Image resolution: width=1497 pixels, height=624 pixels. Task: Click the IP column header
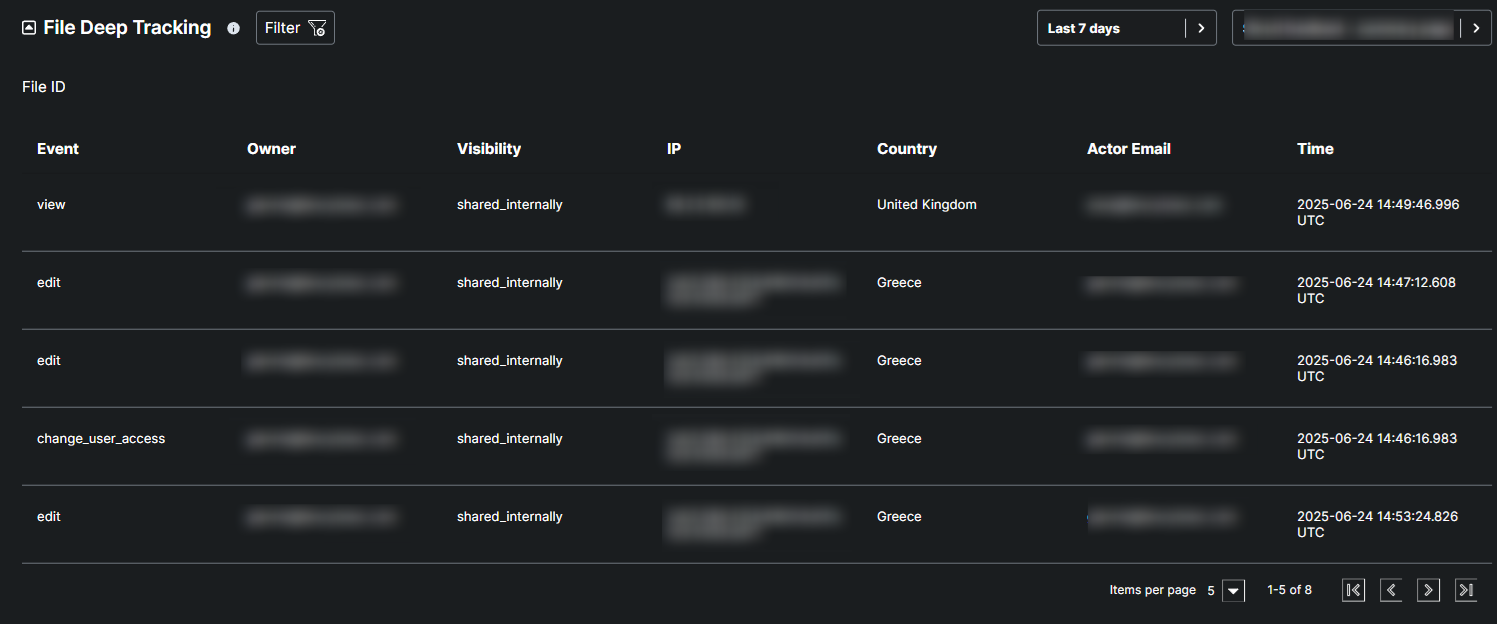click(x=674, y=149)
